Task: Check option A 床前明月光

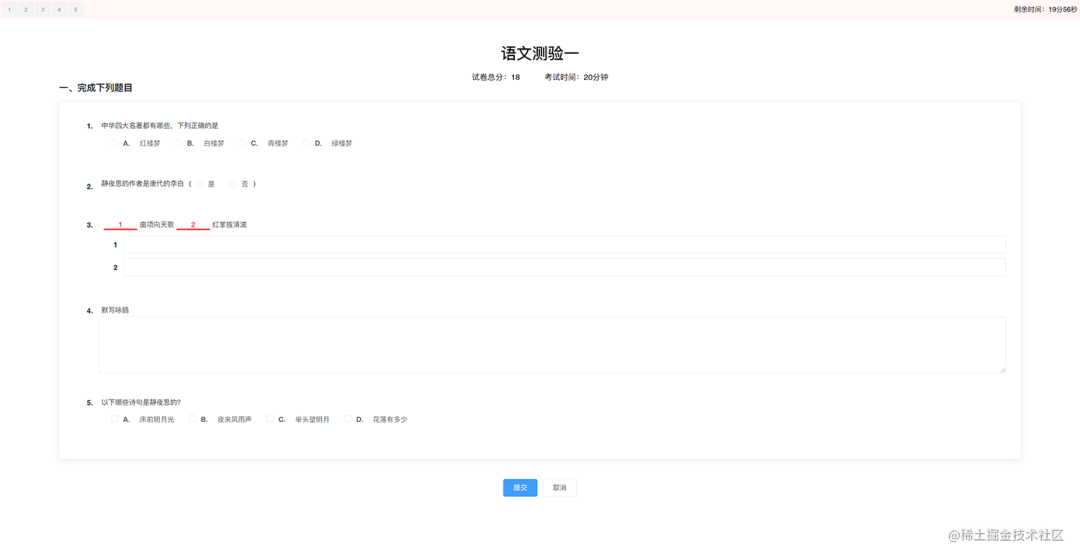Action: pyautogui.click(x=115, y=419)
